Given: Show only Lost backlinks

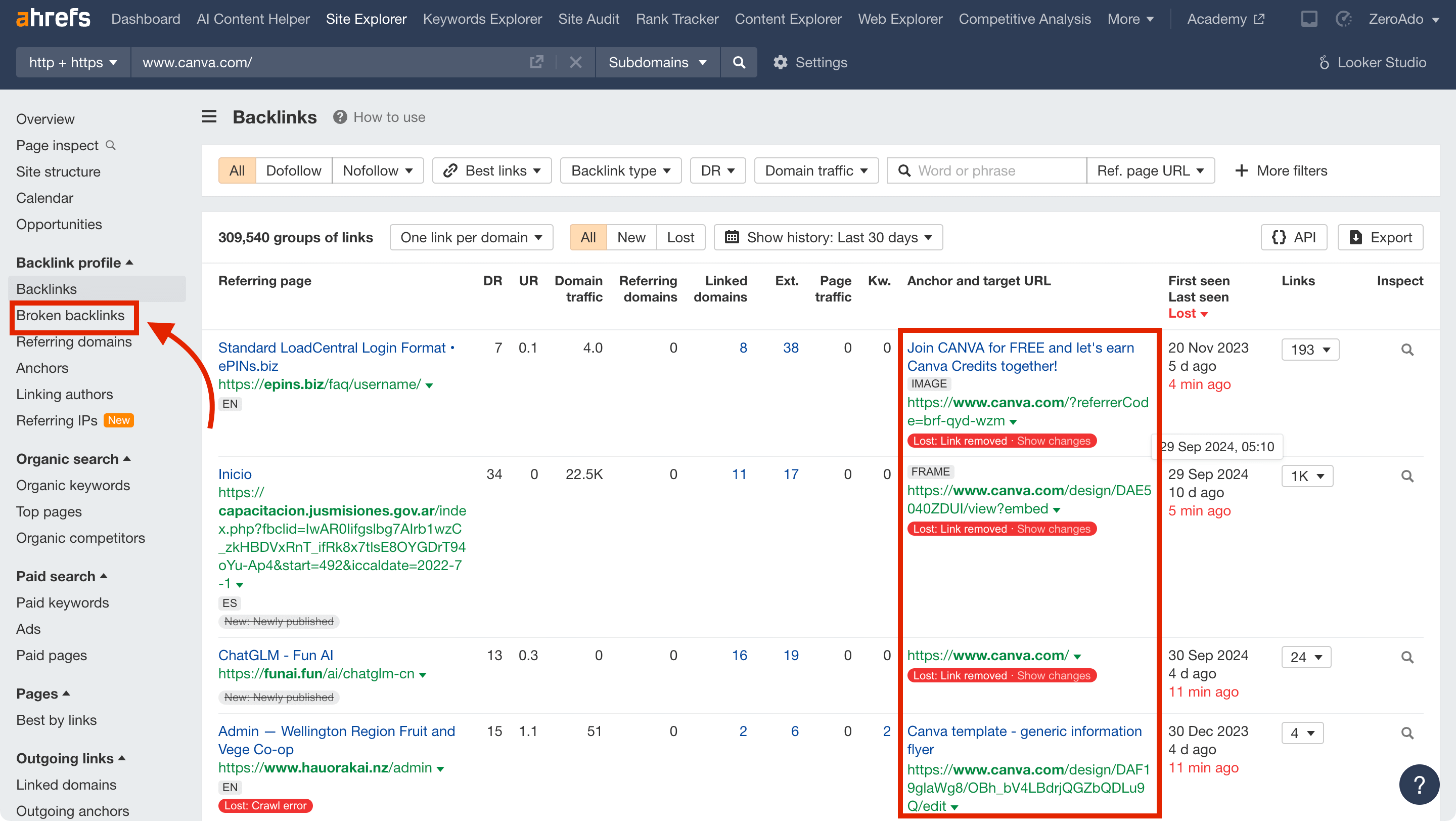Looking at the screenshot, I should click(x=680, y=237).
